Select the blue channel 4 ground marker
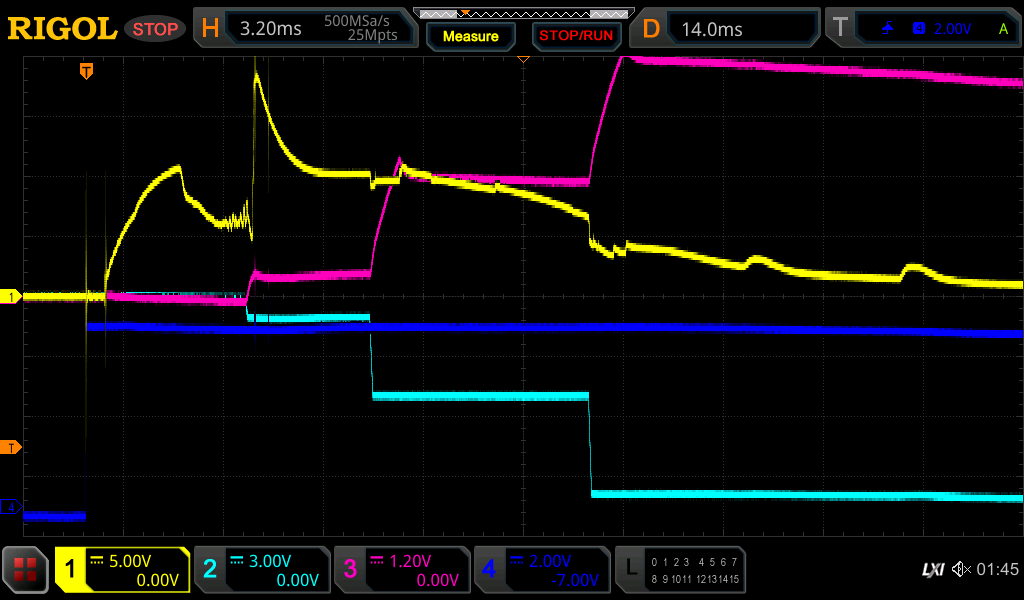 pos(12,507)
